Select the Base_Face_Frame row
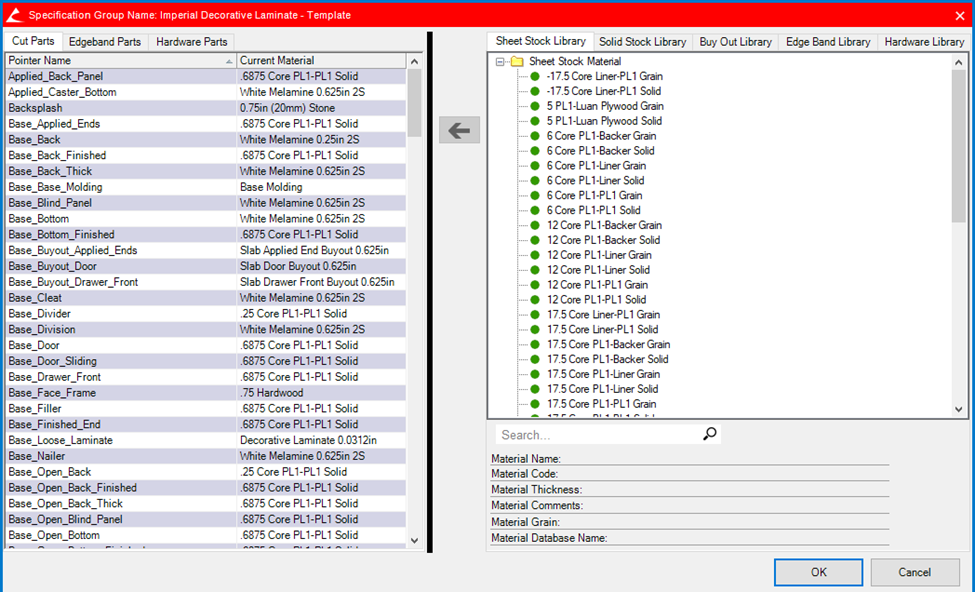This screenshot has width=975, height=592. point(52,393)
